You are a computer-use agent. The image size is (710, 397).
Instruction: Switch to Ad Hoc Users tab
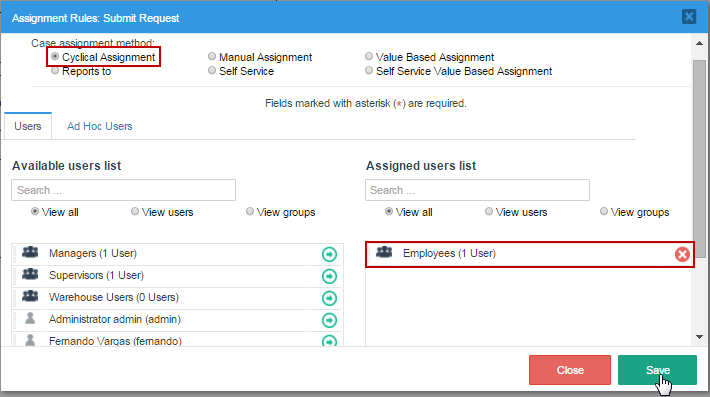click(x=100, y=126)
